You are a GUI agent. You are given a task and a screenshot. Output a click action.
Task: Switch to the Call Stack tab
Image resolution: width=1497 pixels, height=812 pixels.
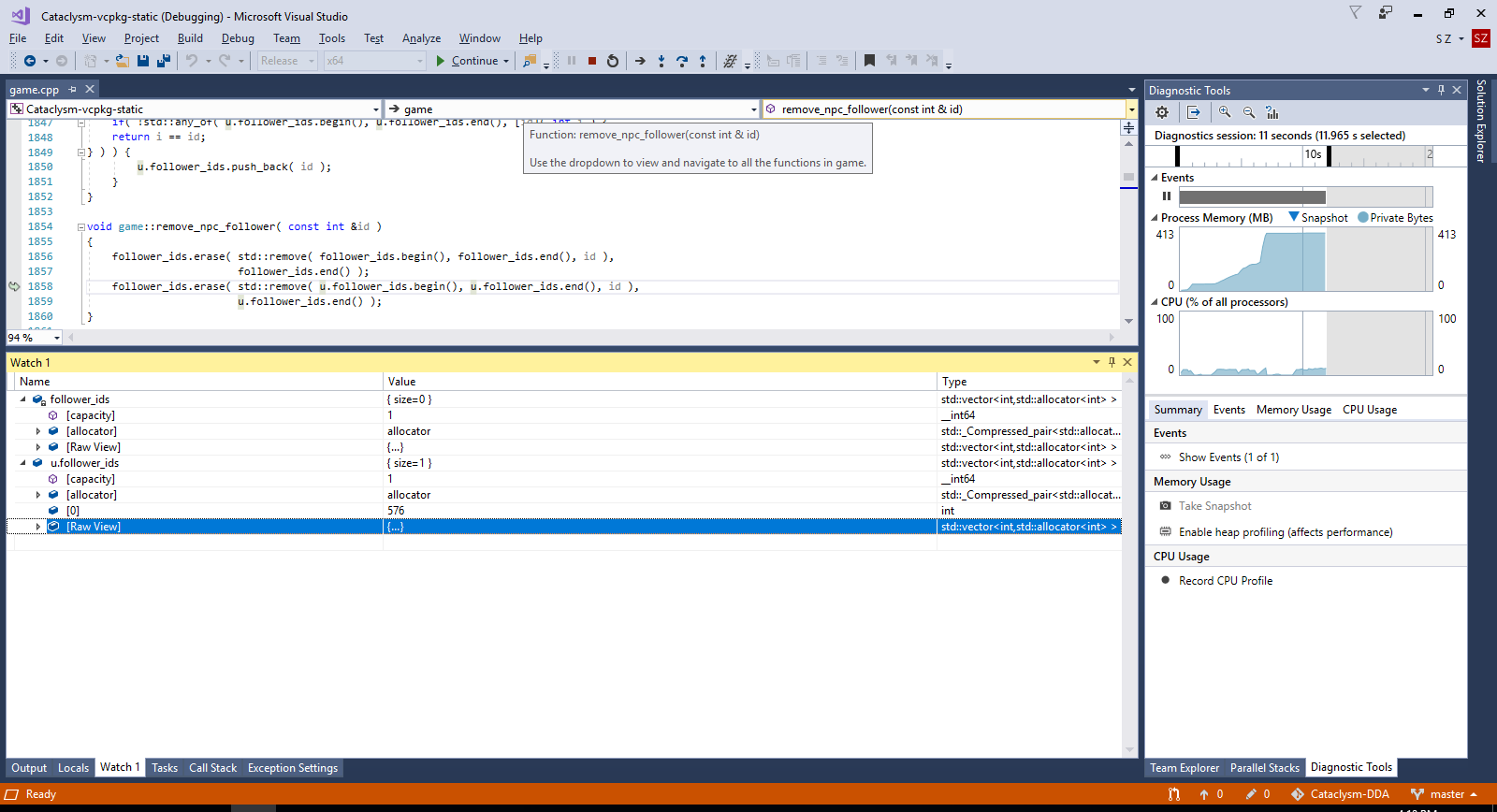(212, 768)
